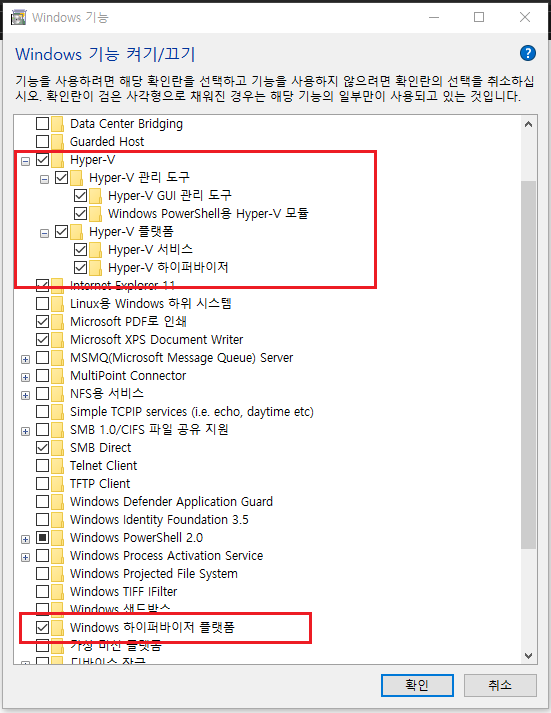The height and width of the screenshot is (713, 551).
Task: Collapse the Hyper-V 관리 도구 node
Action: tap(44, 179)
